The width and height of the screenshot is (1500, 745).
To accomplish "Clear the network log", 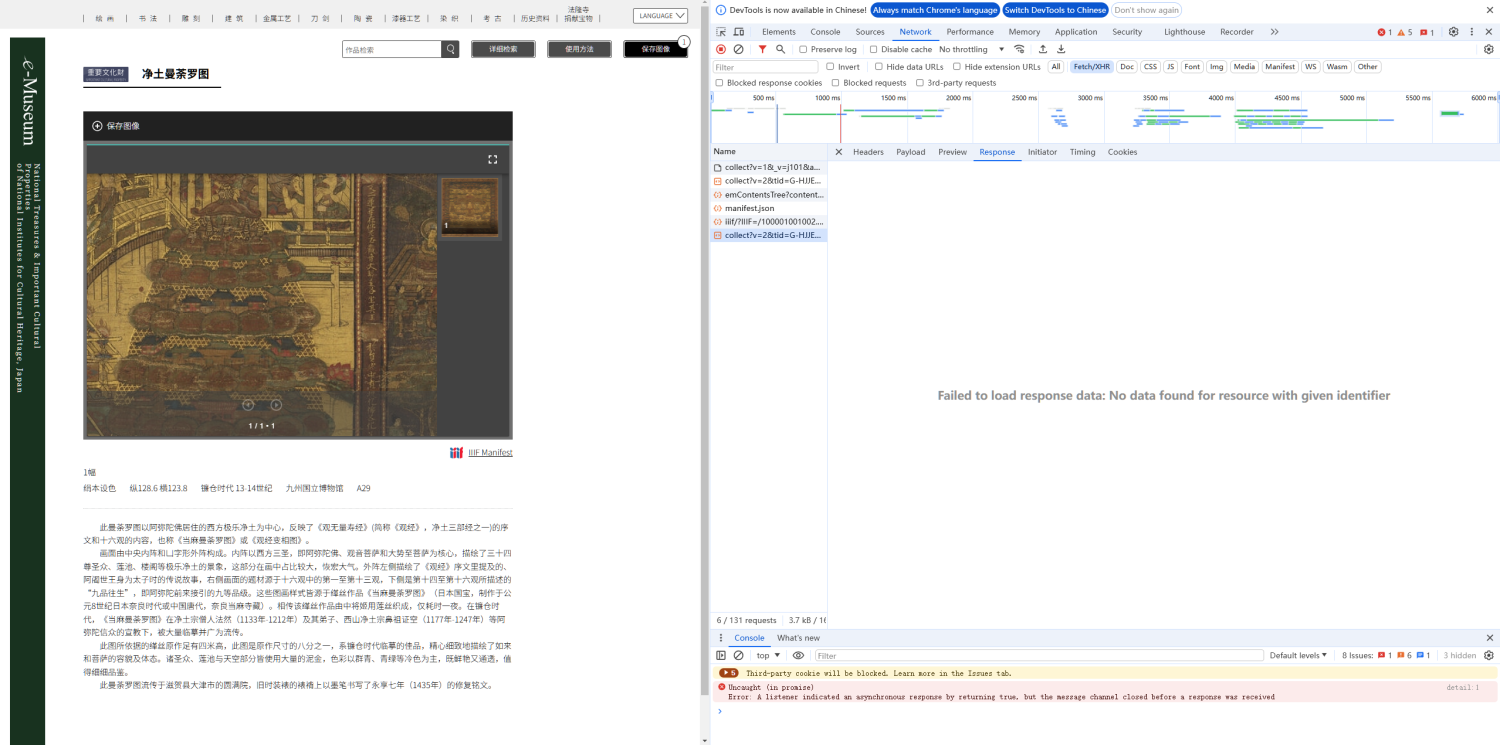I will pyautogui.click(x=738, y=49).
